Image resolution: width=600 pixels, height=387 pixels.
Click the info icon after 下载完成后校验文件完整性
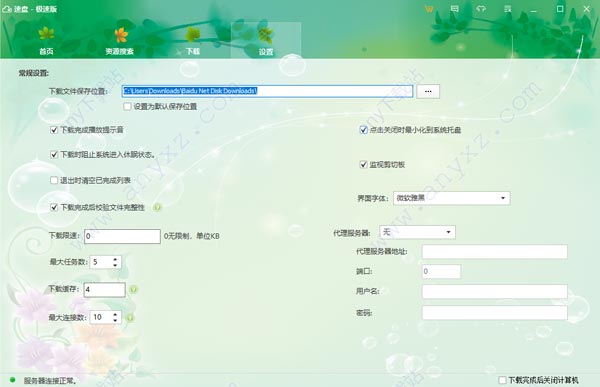tap(157, 207)
